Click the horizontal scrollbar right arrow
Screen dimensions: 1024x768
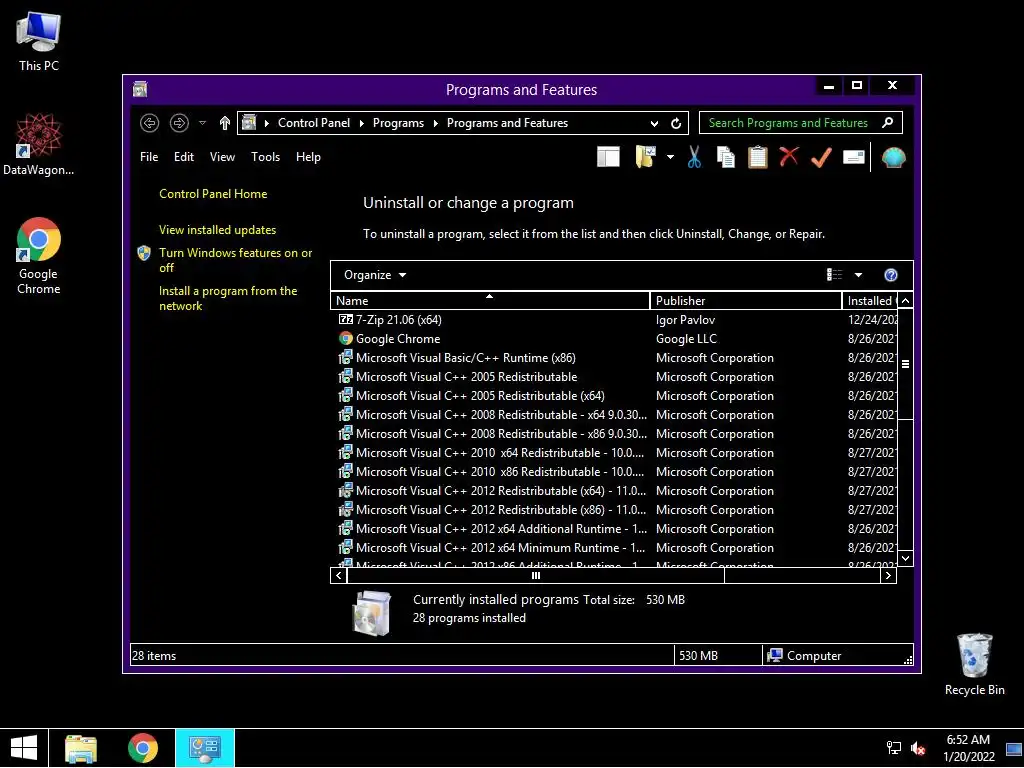pyautogui.click(x=888, y=575)
